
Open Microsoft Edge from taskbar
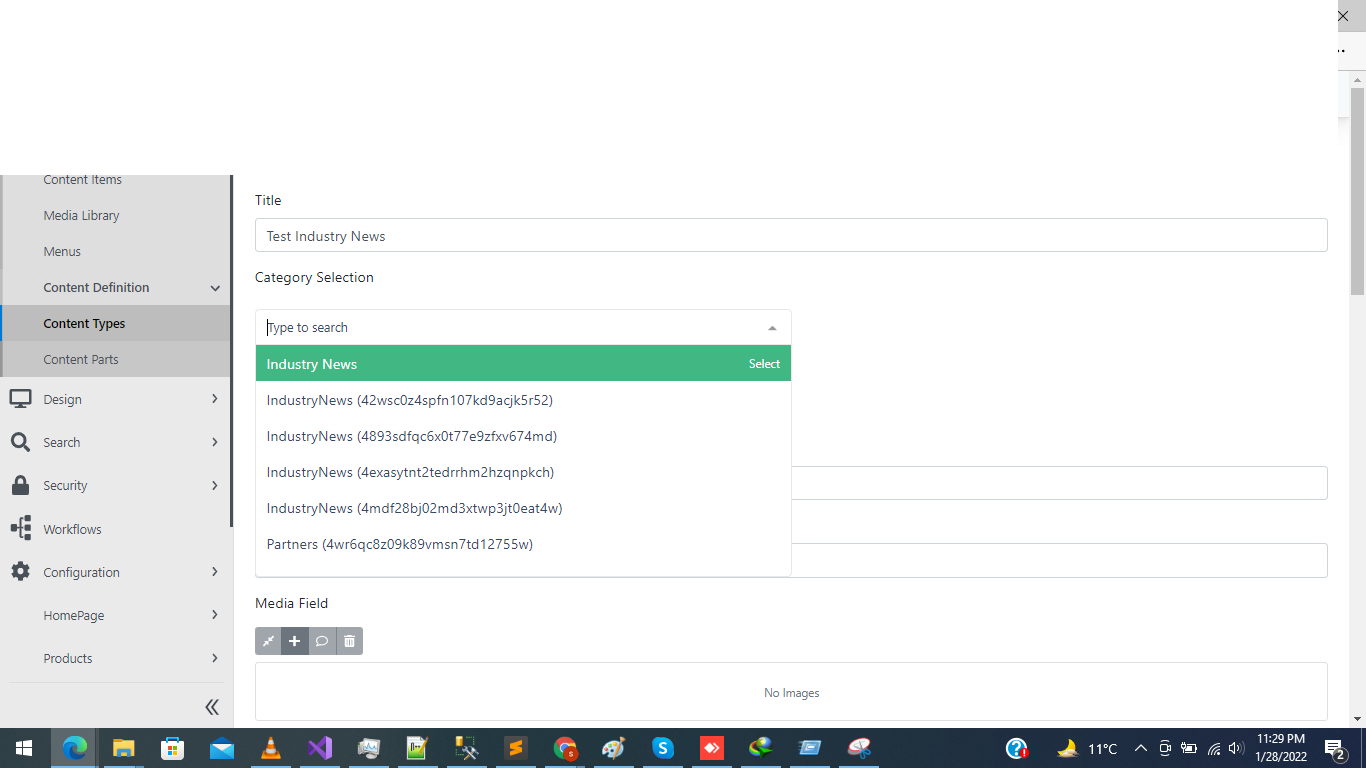coord(74,748)
